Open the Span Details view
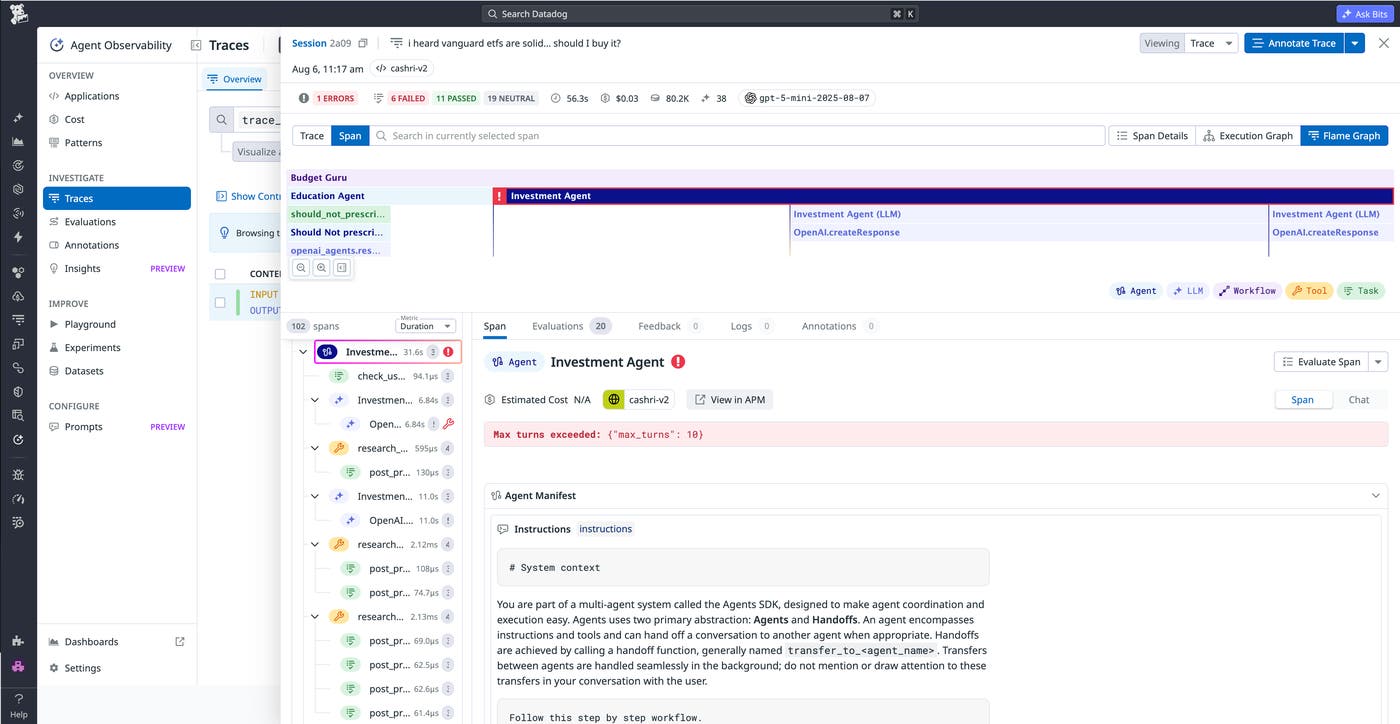Image resolution: width=1400 pixels, height=724 pixels. pos(1152,136)
